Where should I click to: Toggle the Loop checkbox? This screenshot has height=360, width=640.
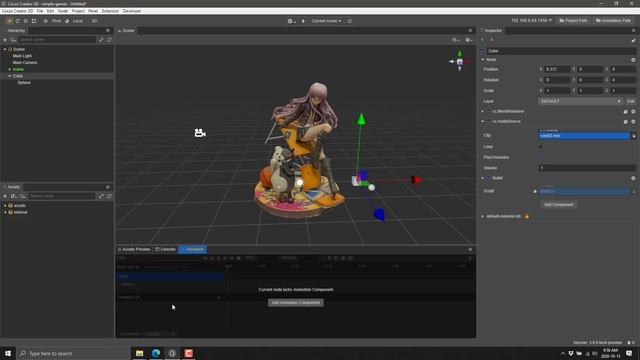pos(541,147)
